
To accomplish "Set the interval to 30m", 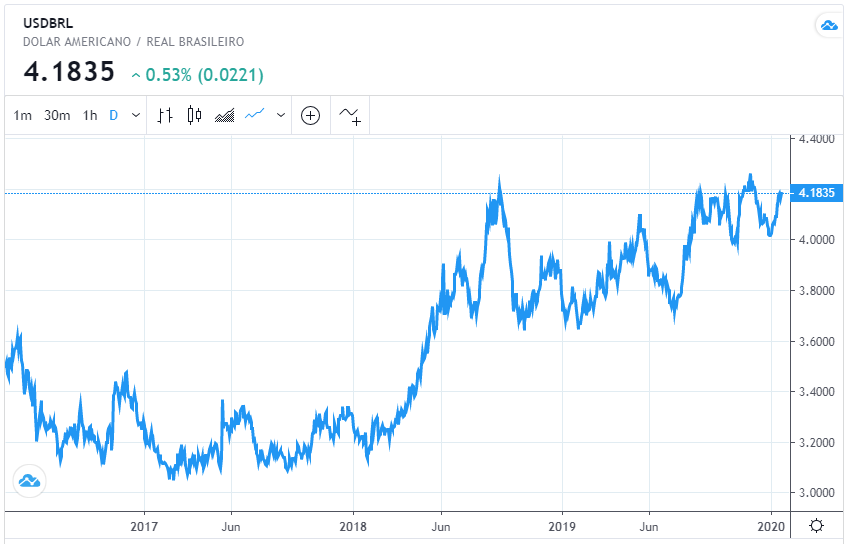I will (57, 115).
